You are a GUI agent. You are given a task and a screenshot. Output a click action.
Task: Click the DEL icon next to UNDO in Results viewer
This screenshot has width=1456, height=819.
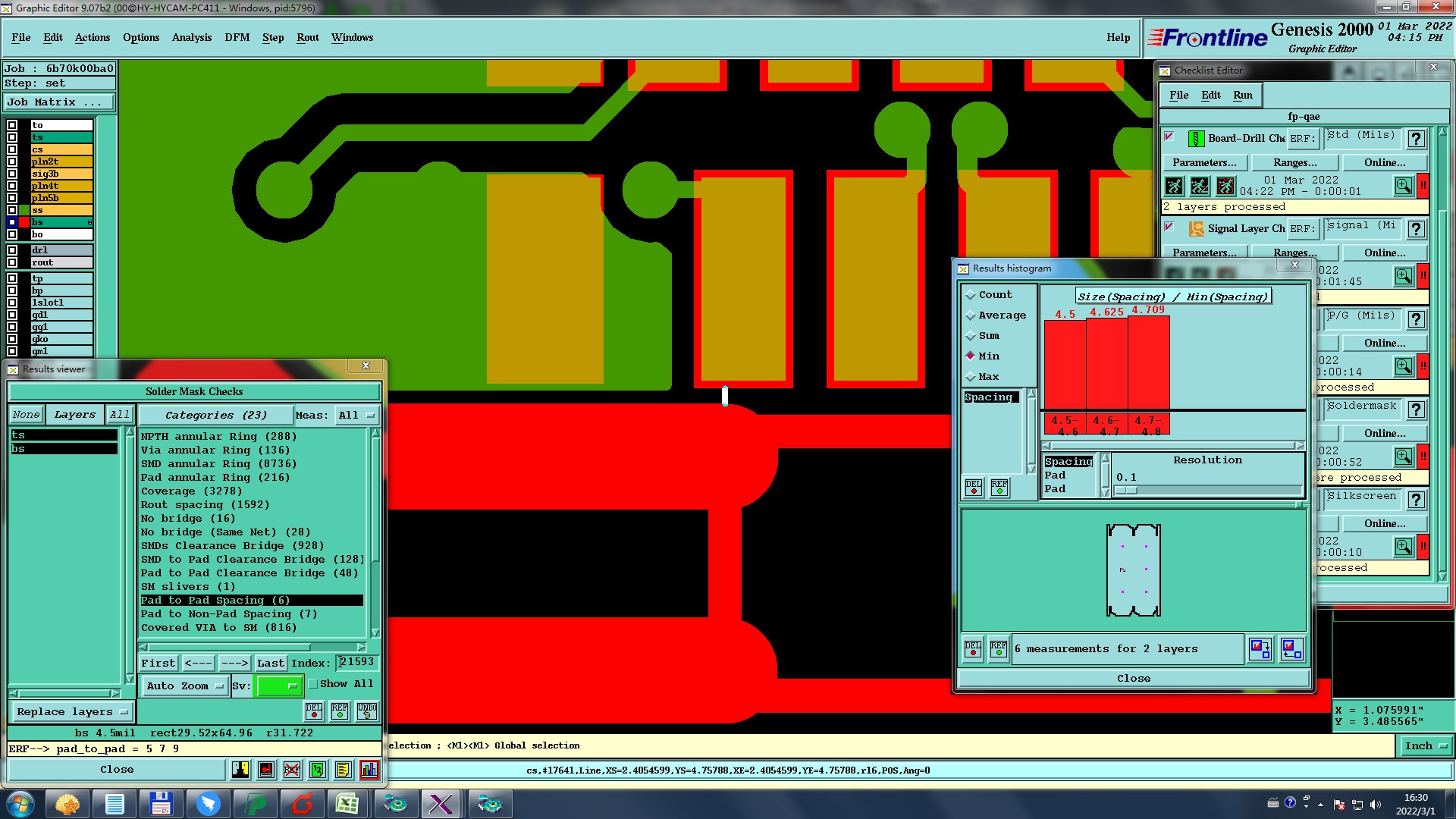(314, 711)
